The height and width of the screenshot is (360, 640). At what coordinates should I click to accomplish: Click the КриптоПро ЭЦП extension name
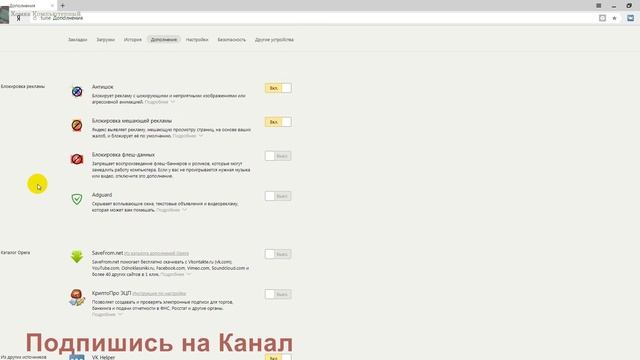(x=111, y=293)
